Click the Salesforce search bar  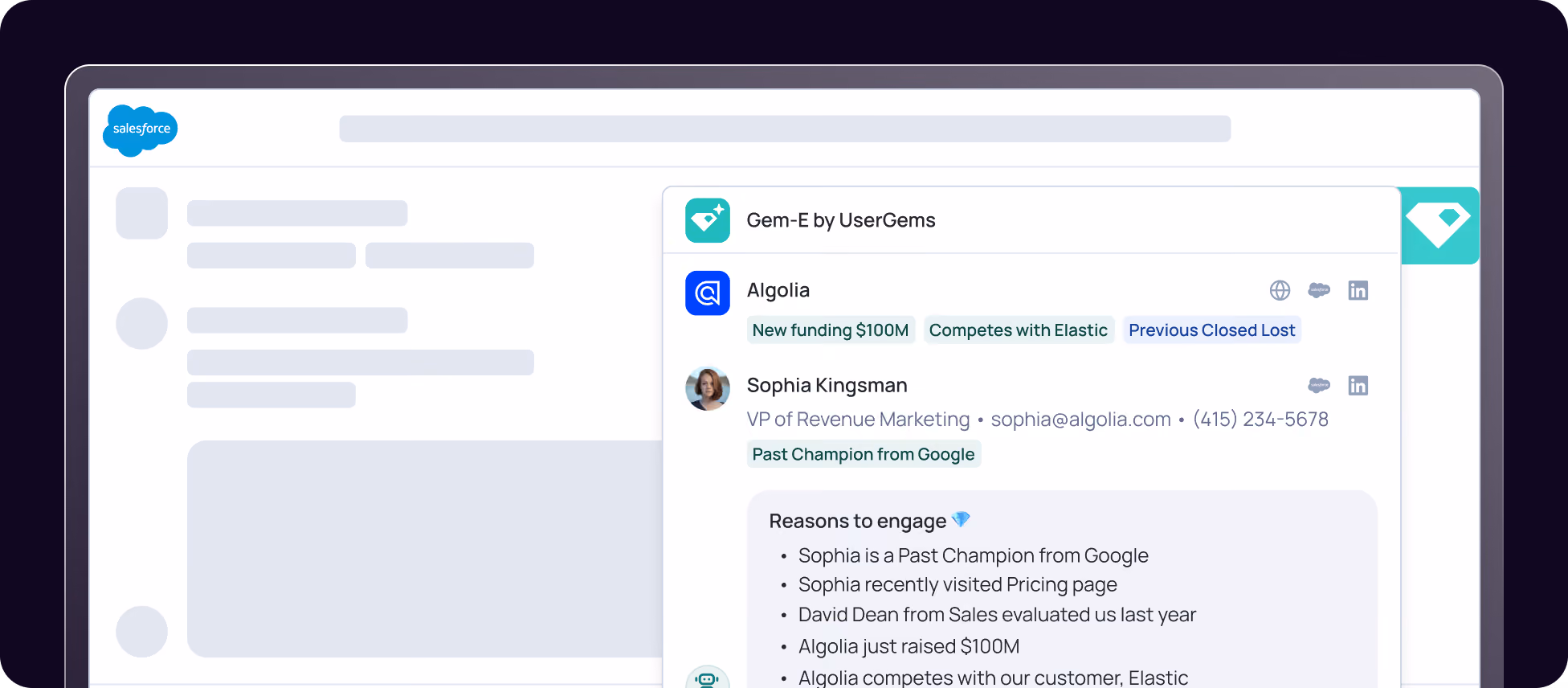tap(785, 129)
